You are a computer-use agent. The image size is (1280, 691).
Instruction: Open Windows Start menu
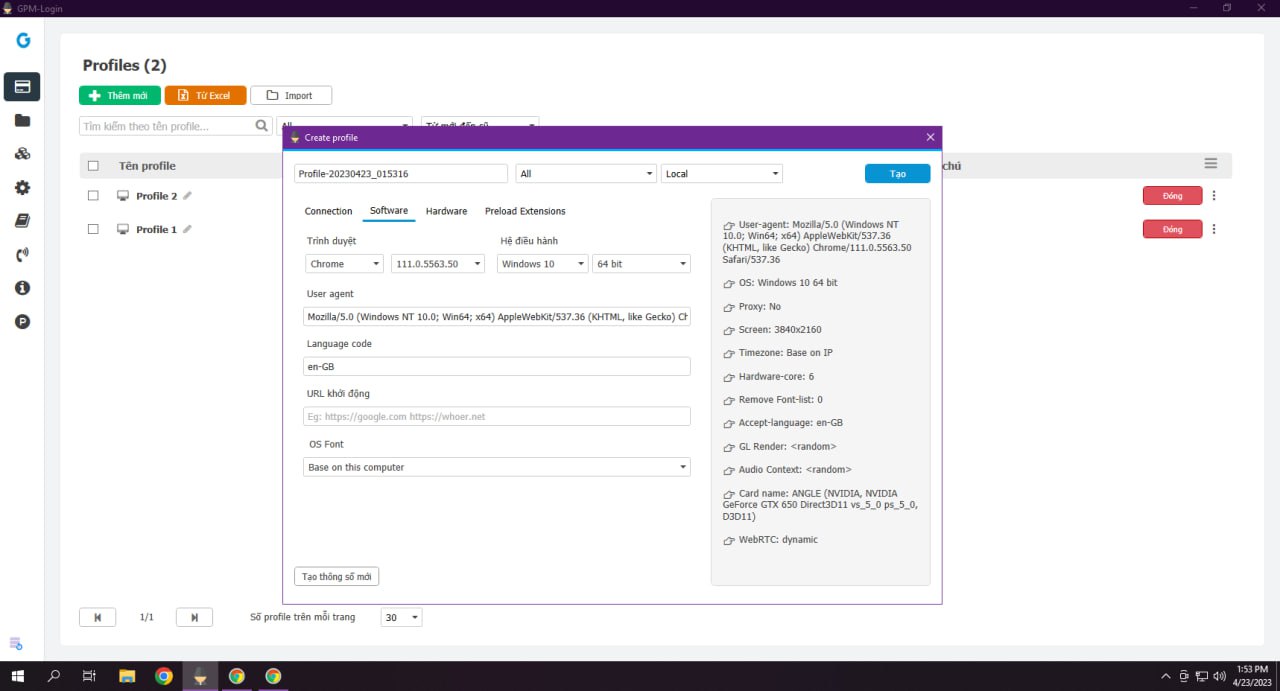click(x=18, y=676)
